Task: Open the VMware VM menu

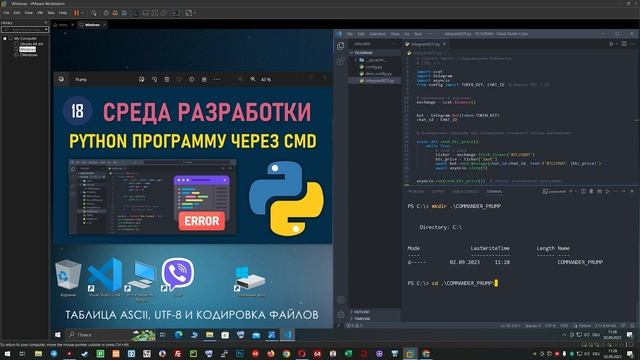Action: pos(40,13)
